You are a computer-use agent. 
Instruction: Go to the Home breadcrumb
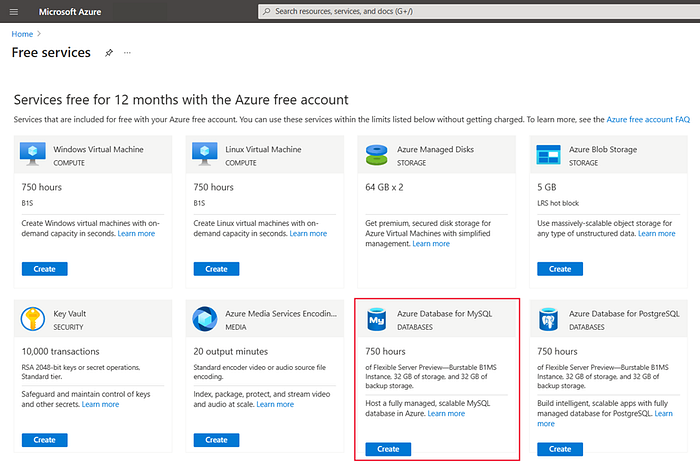[x=22, y=34]
